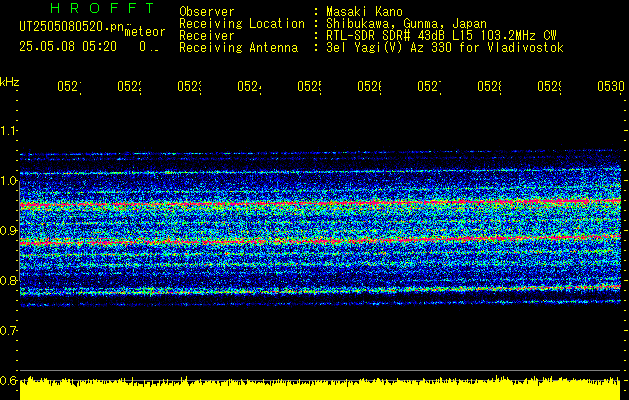Image resolution: width=629 pixels, height=400 pixels.
Task: Click the 0.6 kHz axis tick label
Action: click(x=8, y=380)
